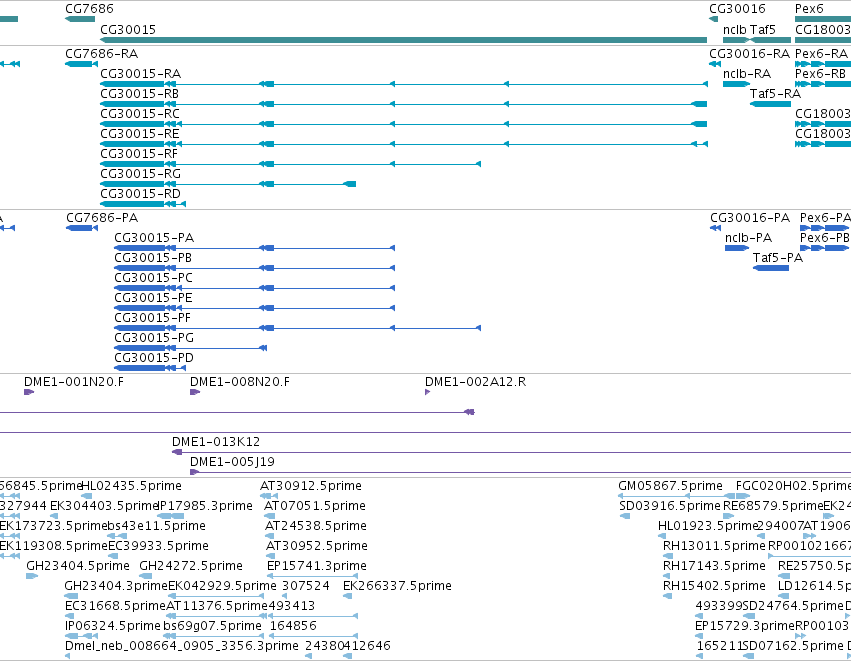Open the CG30016 gene label

pos(737,9)
